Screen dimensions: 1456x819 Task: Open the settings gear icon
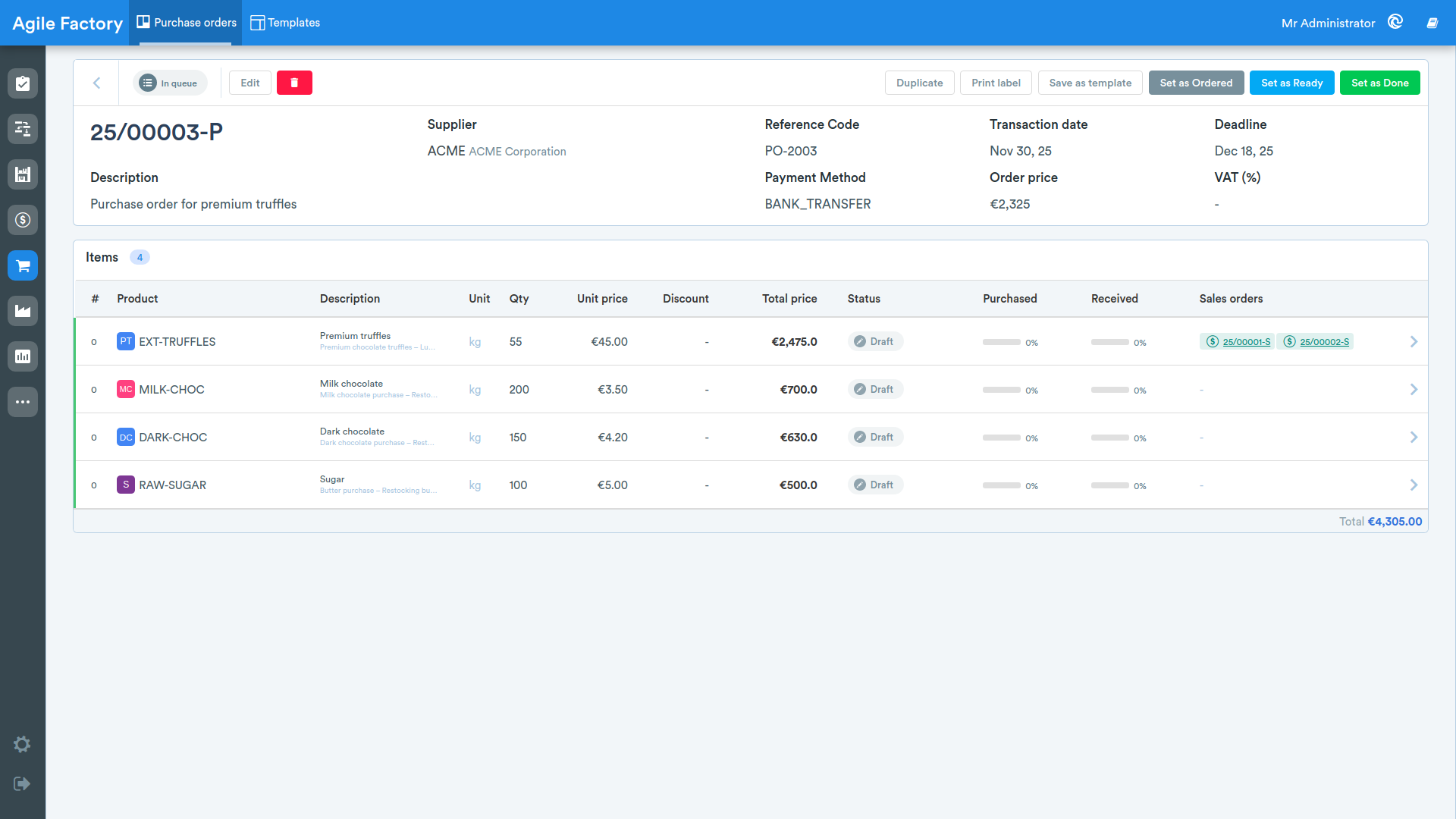point(22,745)
